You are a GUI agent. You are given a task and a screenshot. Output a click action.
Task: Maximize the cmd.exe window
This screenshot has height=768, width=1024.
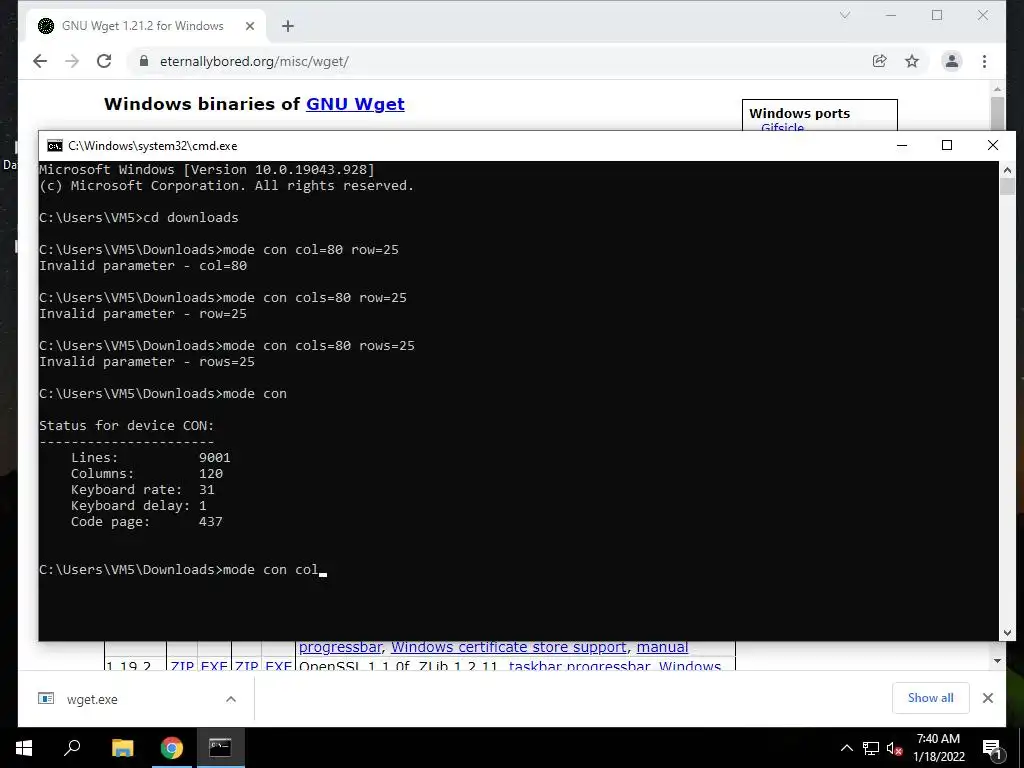(x=947, y=145)
